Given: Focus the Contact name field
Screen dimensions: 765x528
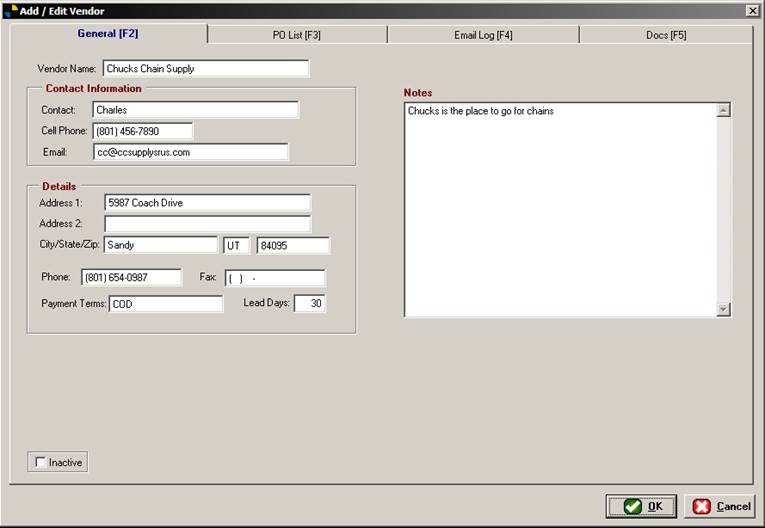Looking at the screenshot, I should pos(195,110).
